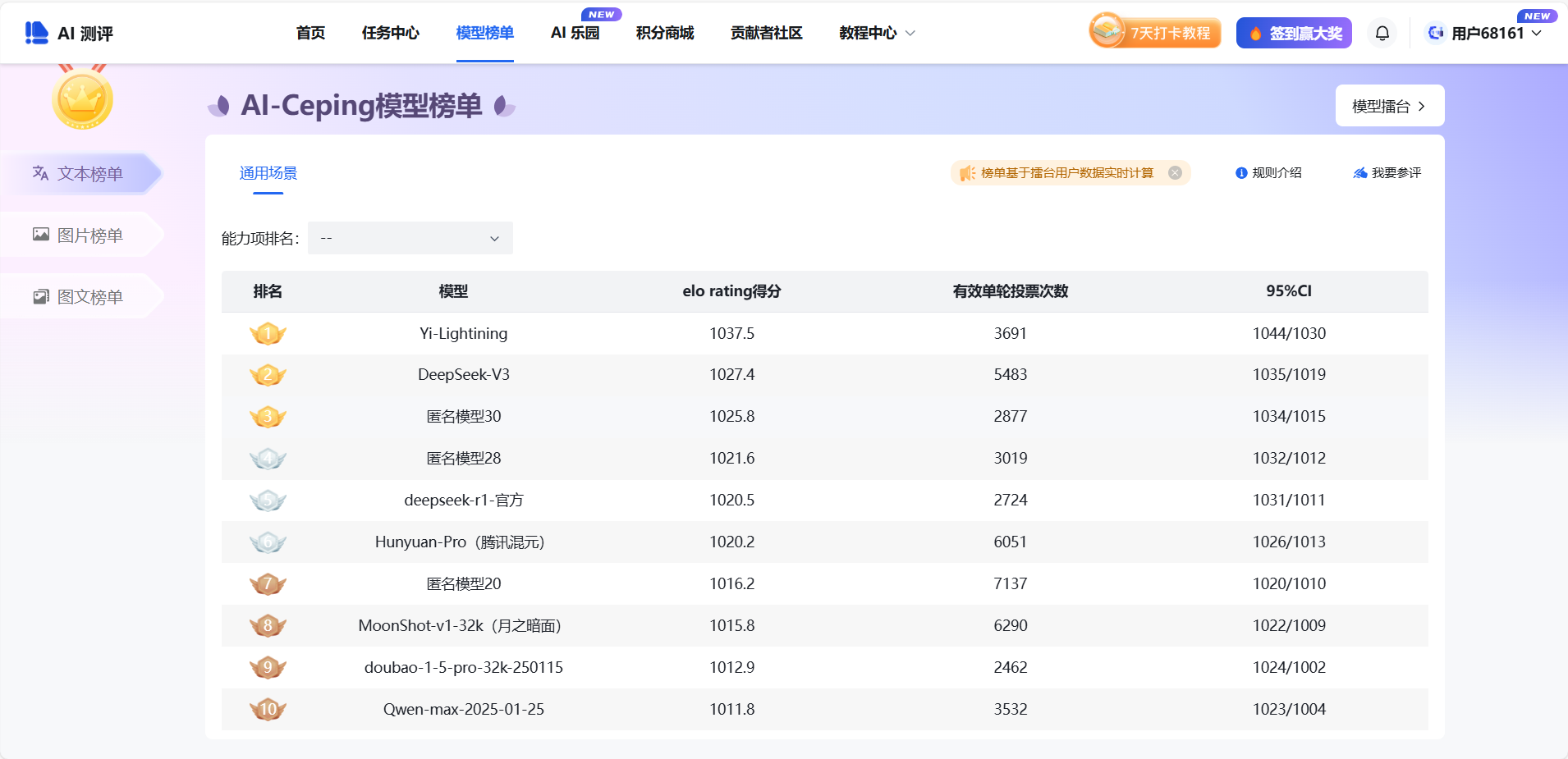Open the notification bell
Viewport: 1568px width, 759px height.
1382,33
